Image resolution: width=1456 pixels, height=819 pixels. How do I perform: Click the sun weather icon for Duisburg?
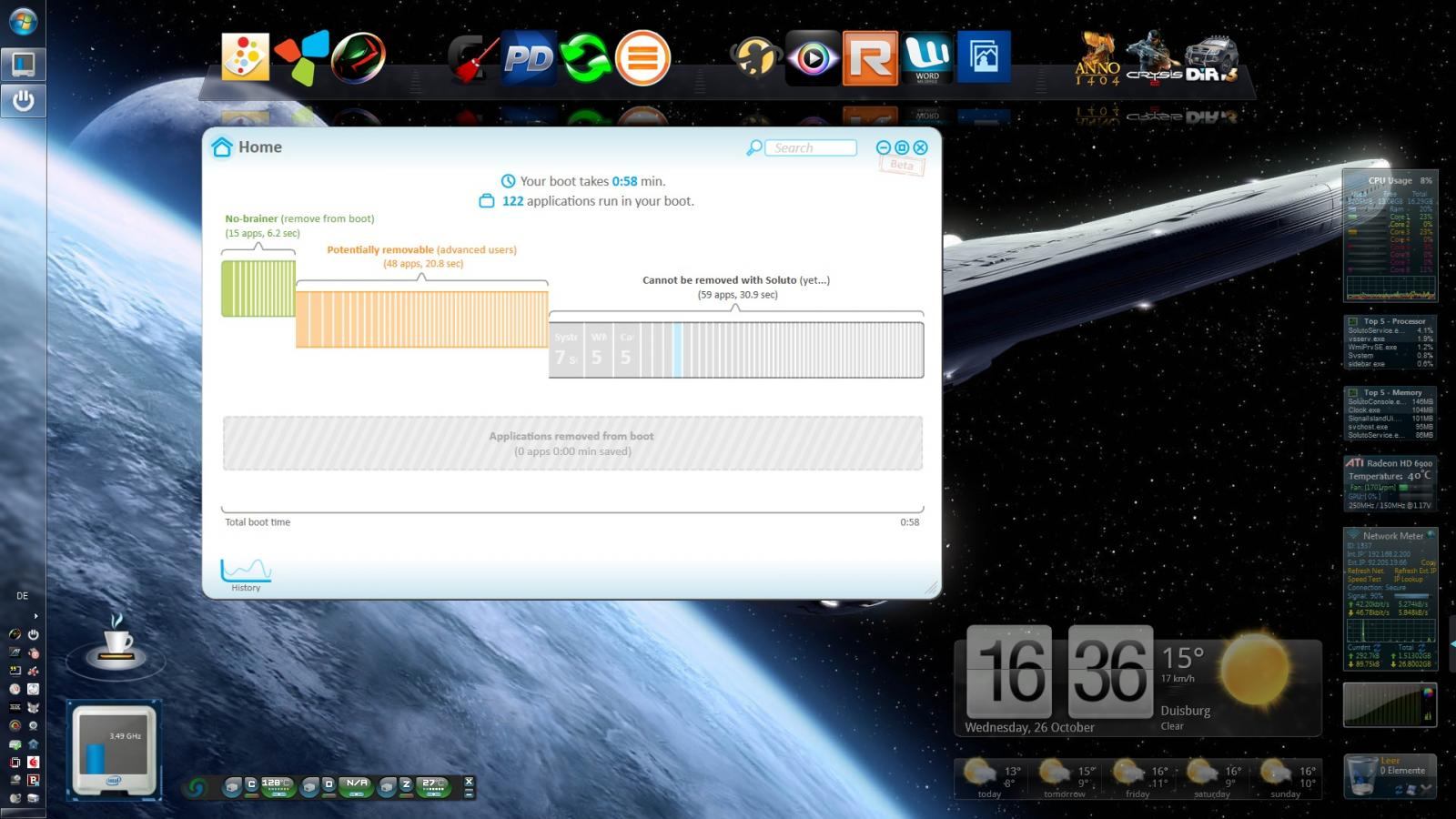coord(1256,671)
